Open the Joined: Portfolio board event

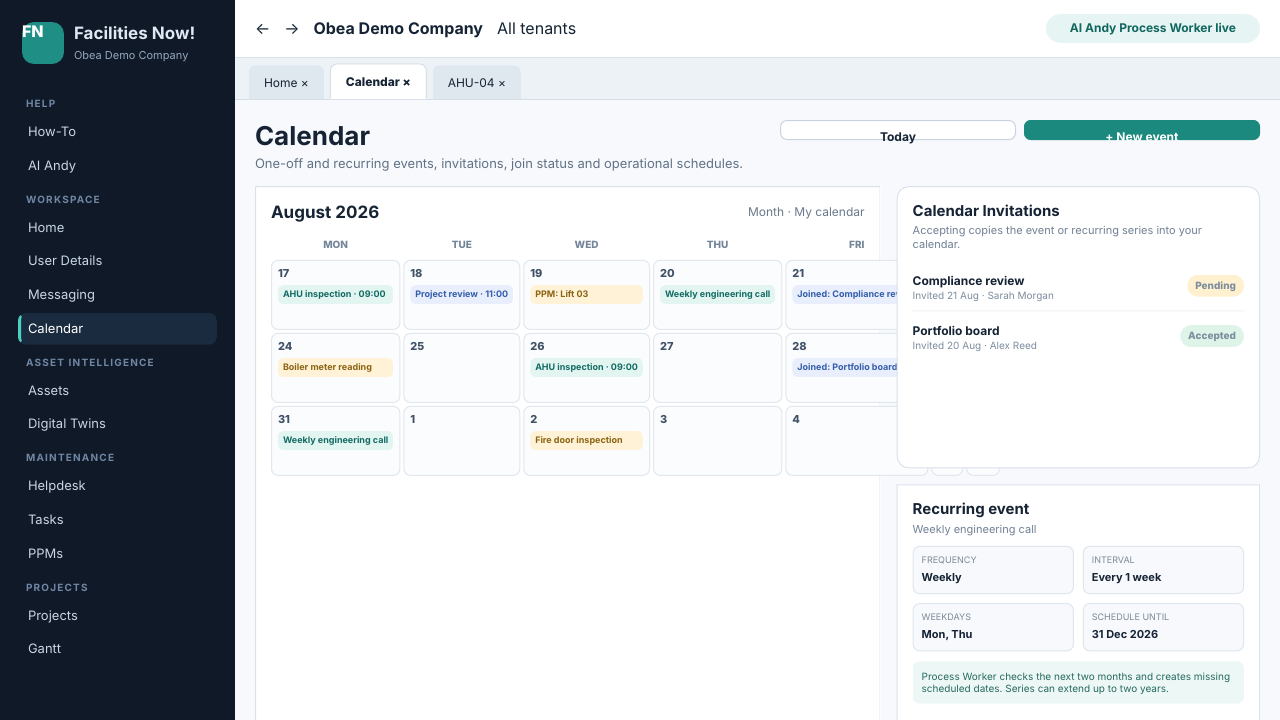pyautogui.click(x=845, y=367)
